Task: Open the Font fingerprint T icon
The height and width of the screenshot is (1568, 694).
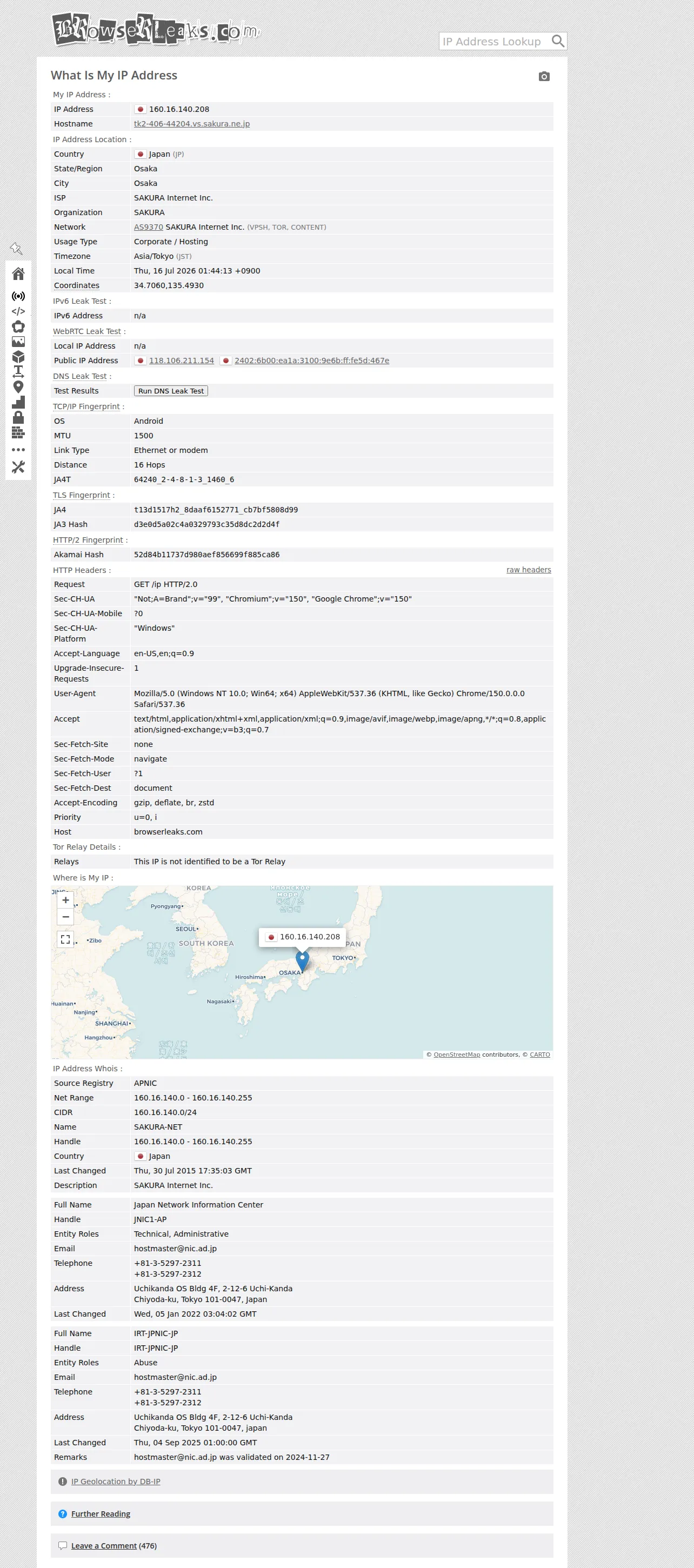Action: click(18, 372)
